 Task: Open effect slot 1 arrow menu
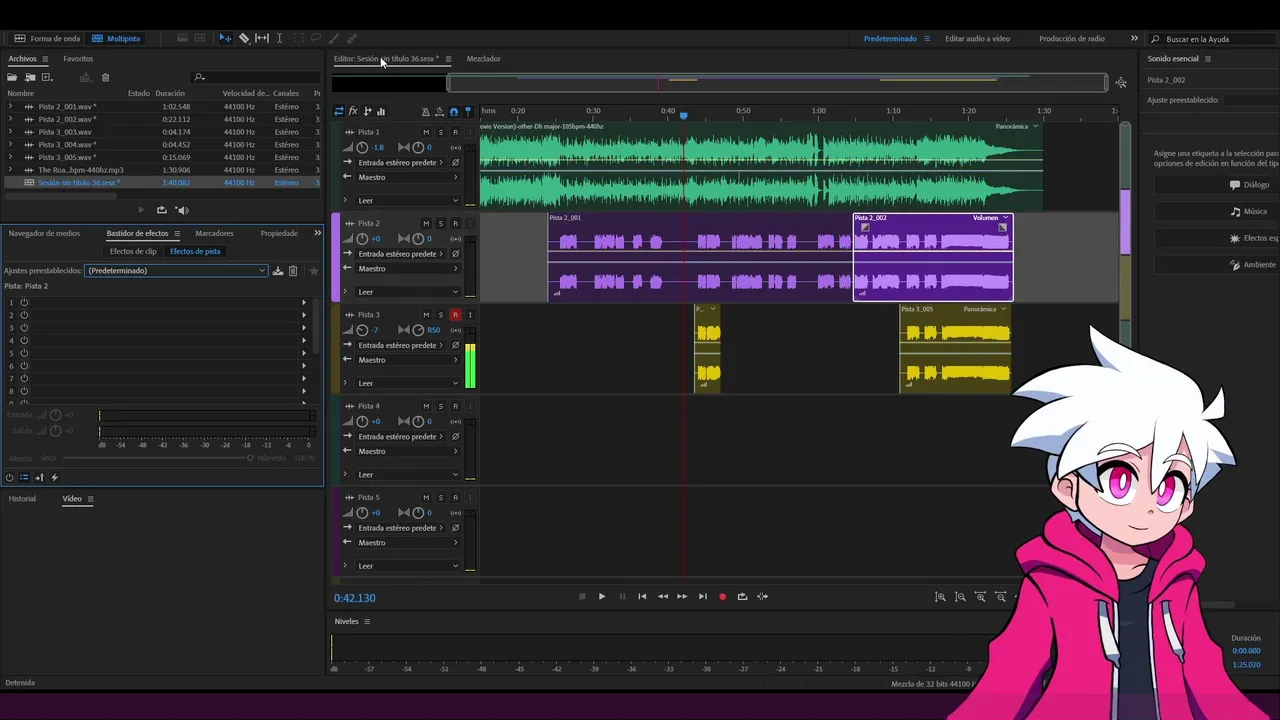(304, 303)
